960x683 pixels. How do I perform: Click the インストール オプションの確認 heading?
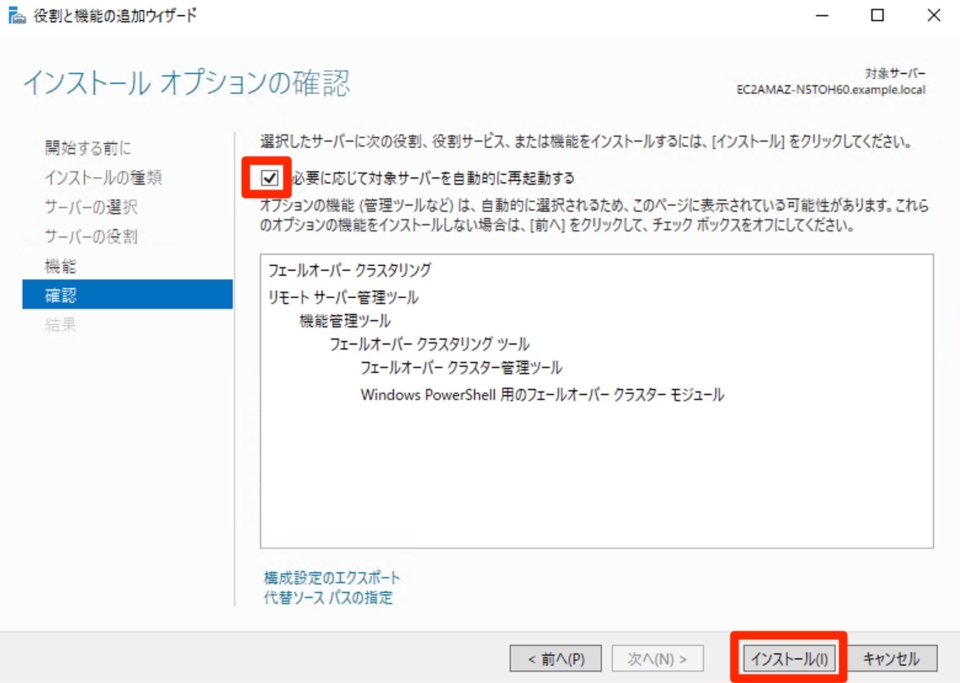point(187,83)
